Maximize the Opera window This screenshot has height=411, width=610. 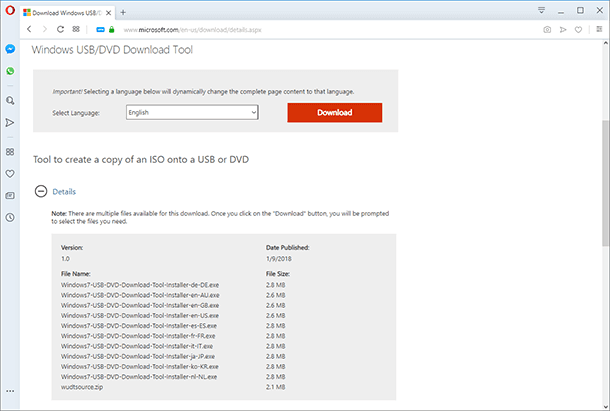[x=580, y=11]
